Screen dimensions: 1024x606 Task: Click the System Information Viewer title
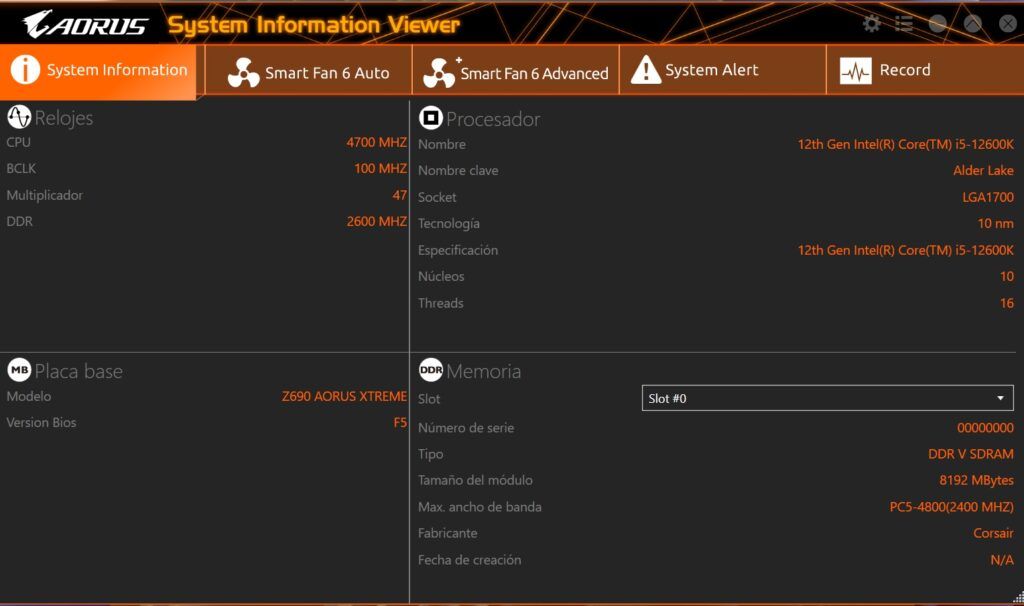[x=313, y=25]
